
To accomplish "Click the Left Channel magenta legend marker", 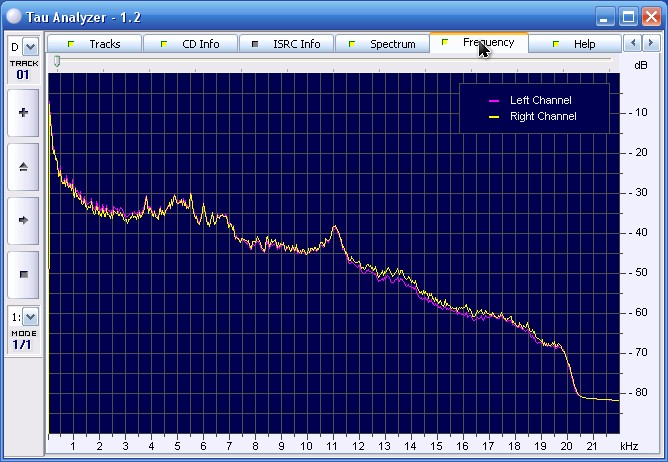I will (493, 101).
